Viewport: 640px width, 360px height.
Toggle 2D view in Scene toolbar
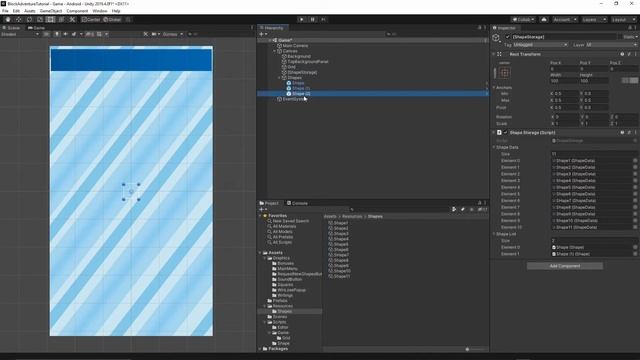tap(47, 34)
